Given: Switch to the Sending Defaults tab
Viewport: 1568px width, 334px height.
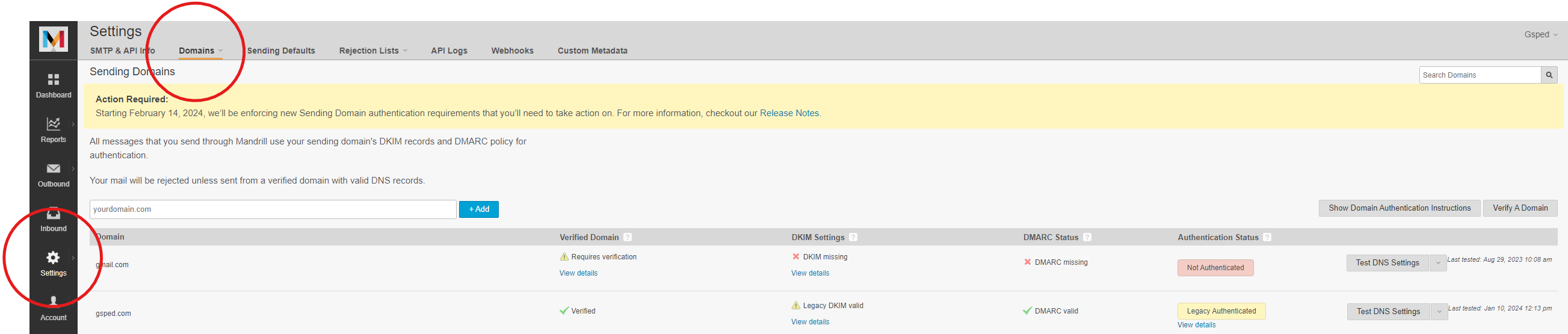Looking at the screenshot, I should pyautogui.click(x=280, y=51).
